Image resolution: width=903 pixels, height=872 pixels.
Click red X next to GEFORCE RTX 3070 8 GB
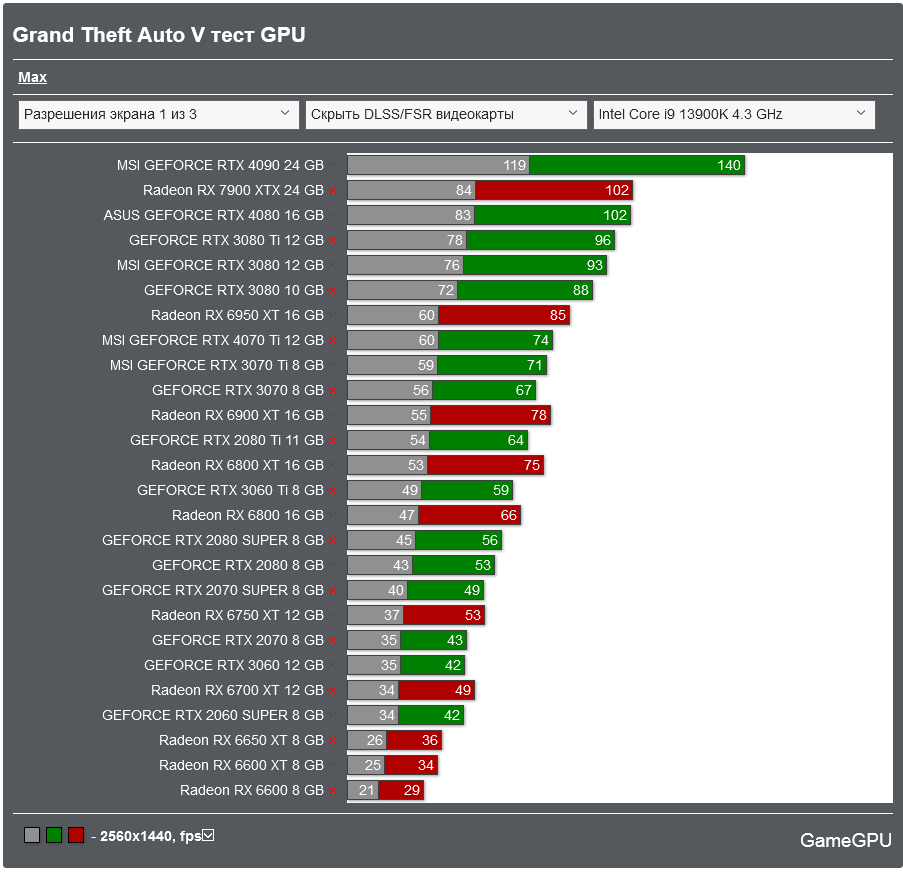333,390
